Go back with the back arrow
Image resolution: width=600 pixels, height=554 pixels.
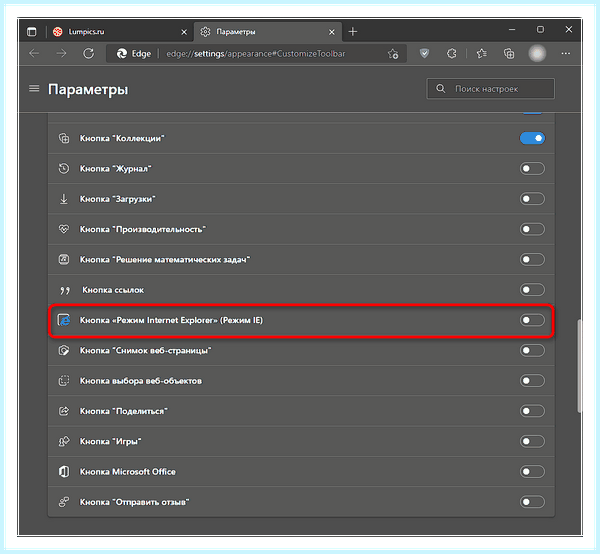click(34, 54)
